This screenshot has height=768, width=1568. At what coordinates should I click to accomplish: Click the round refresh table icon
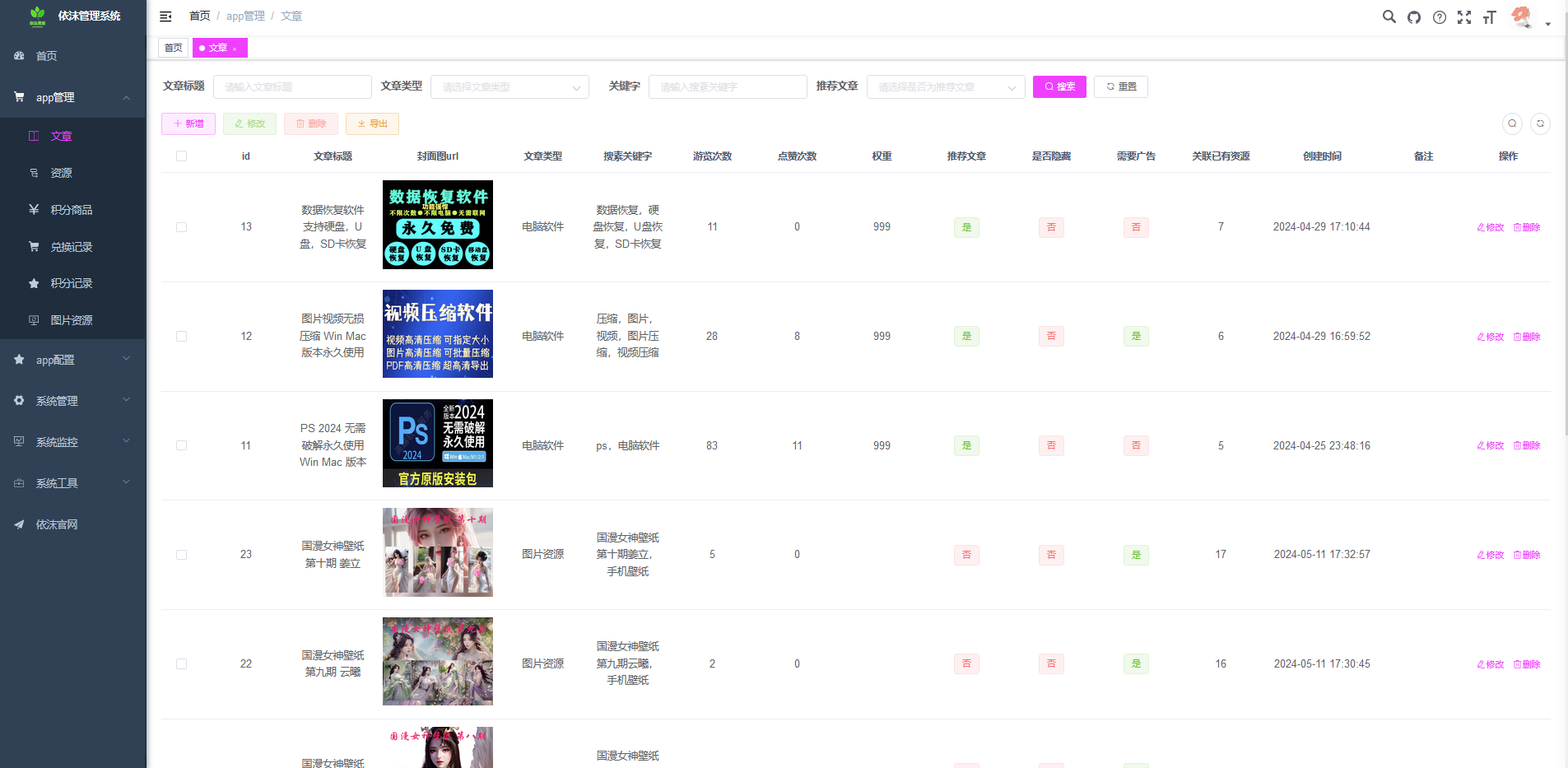pos(1540,123)
